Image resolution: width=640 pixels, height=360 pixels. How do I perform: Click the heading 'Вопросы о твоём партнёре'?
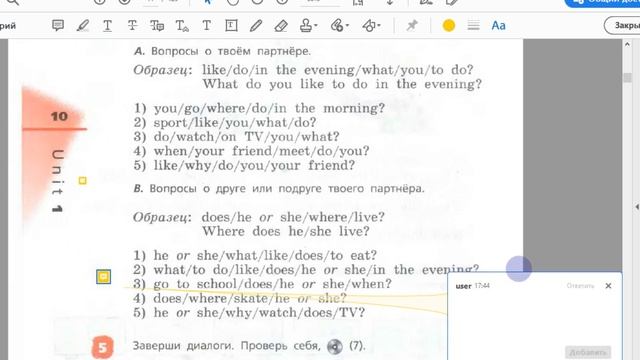tap(231, 51)
